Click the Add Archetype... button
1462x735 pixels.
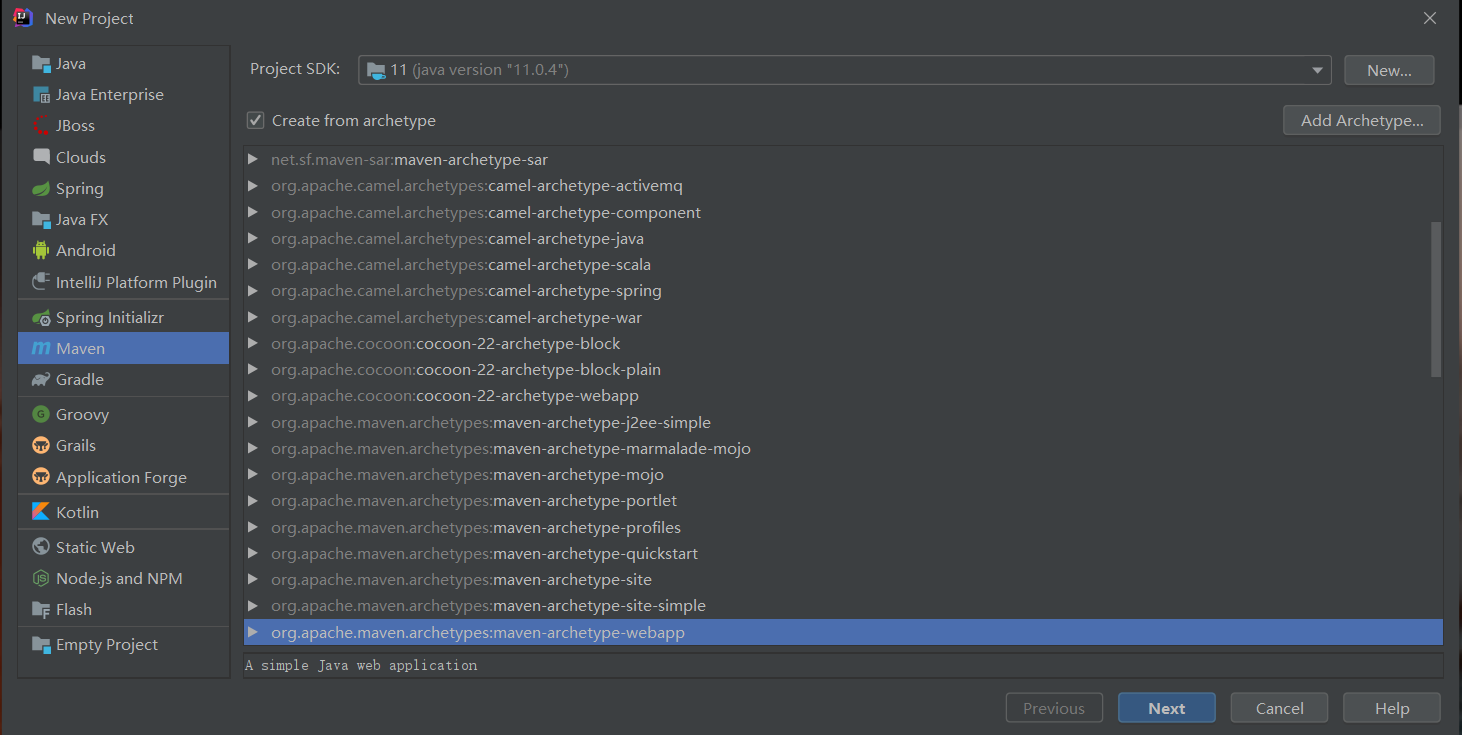coord(1362,120)
